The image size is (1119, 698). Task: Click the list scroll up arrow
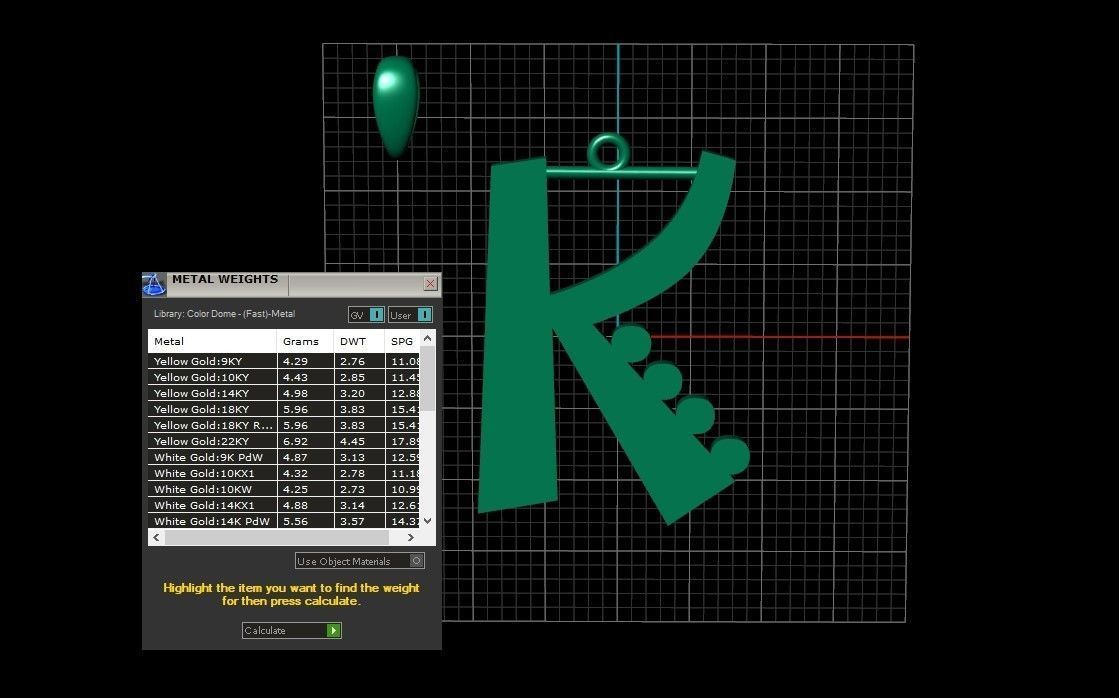tap(427, 338)
